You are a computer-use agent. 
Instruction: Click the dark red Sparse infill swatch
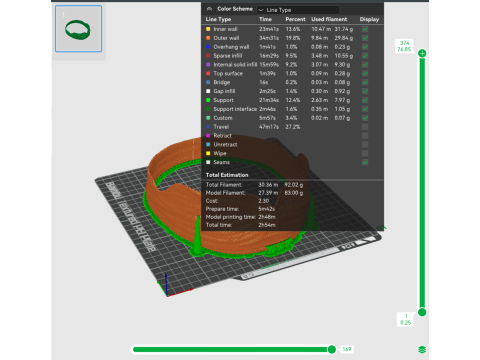pyautogui.click(x=208, y=56)
